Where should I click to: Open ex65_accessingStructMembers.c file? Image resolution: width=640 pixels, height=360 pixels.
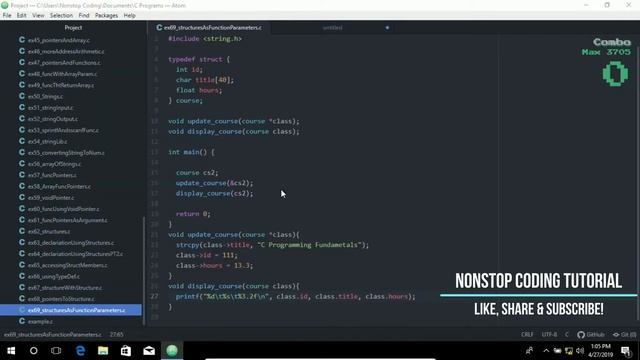[67, 265]
